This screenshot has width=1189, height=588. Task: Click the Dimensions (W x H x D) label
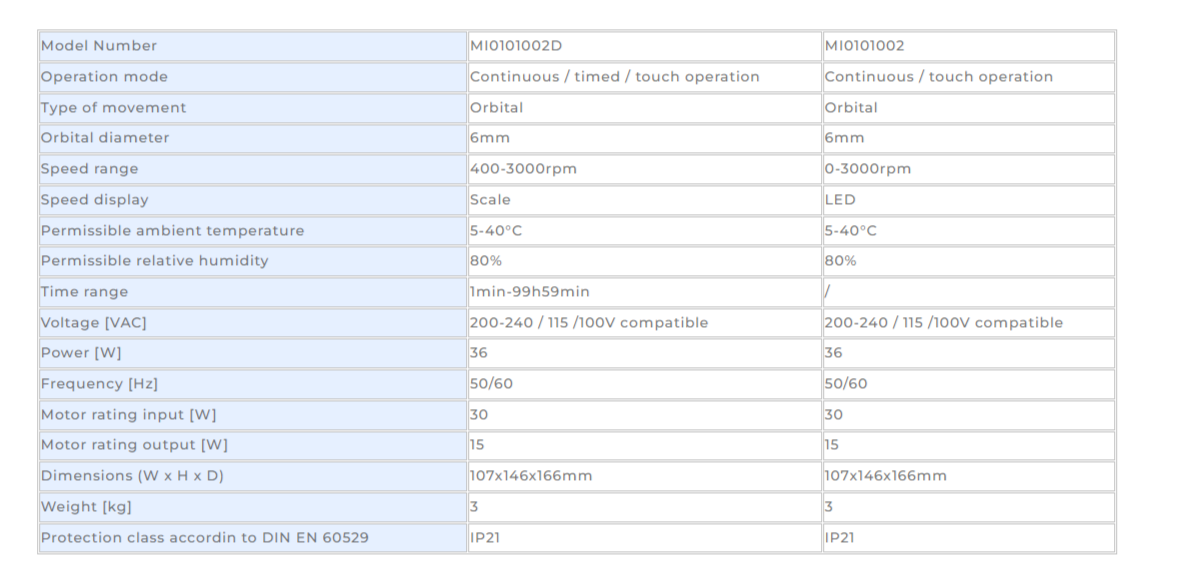253,476
